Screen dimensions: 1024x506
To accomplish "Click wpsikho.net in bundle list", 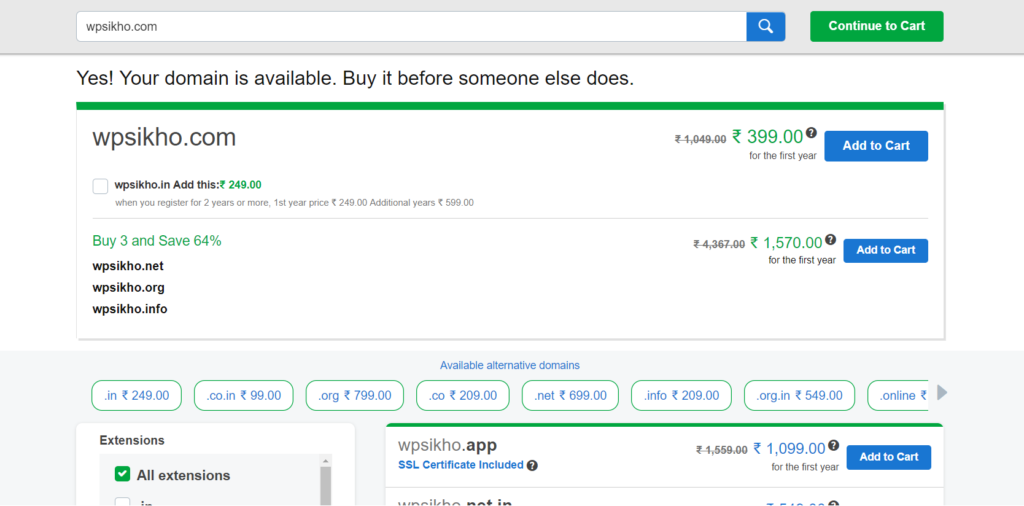I will tap(128, 266).
